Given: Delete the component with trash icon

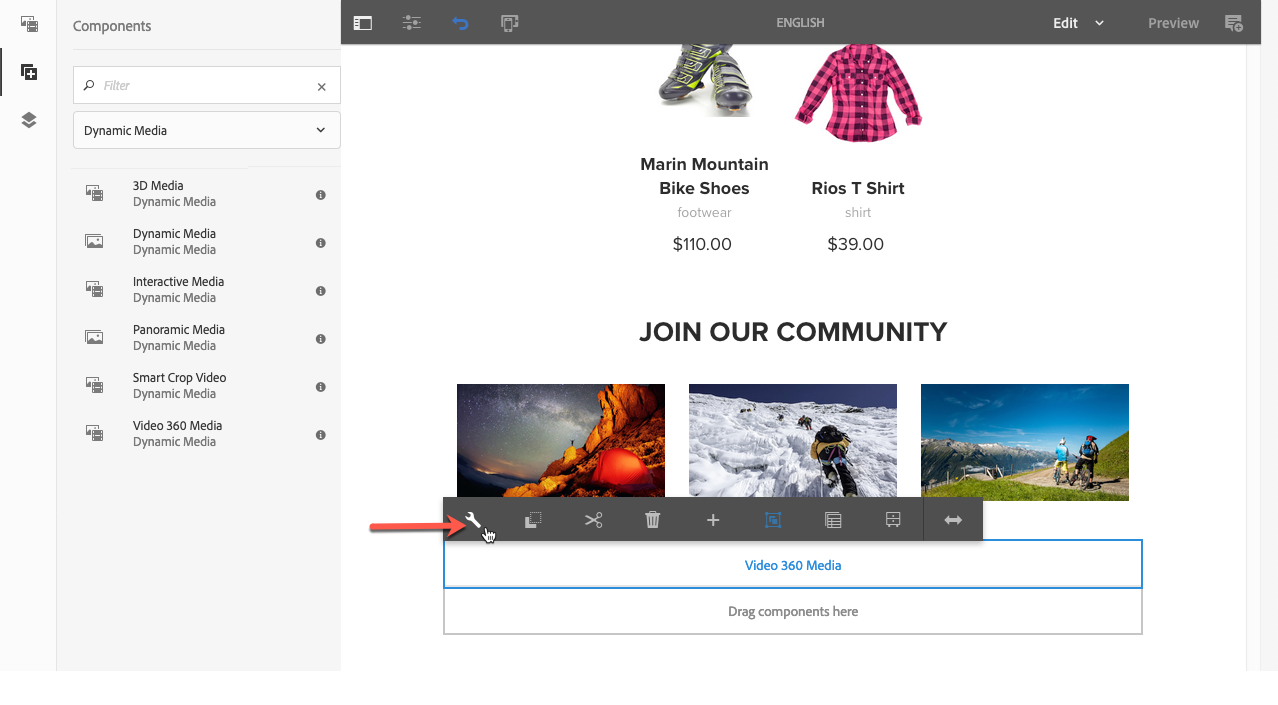Looking at the screenshot, I should [653, 520].
